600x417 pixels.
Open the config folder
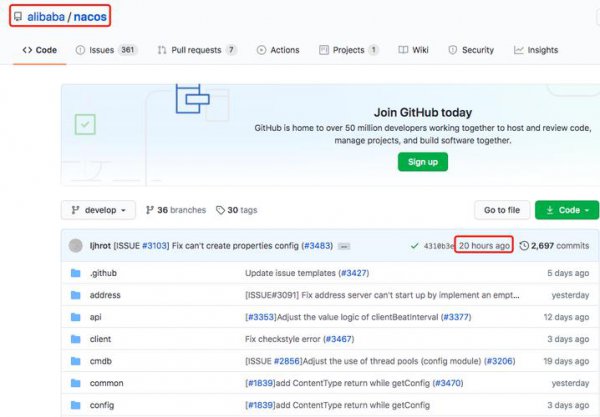(102, 405)
